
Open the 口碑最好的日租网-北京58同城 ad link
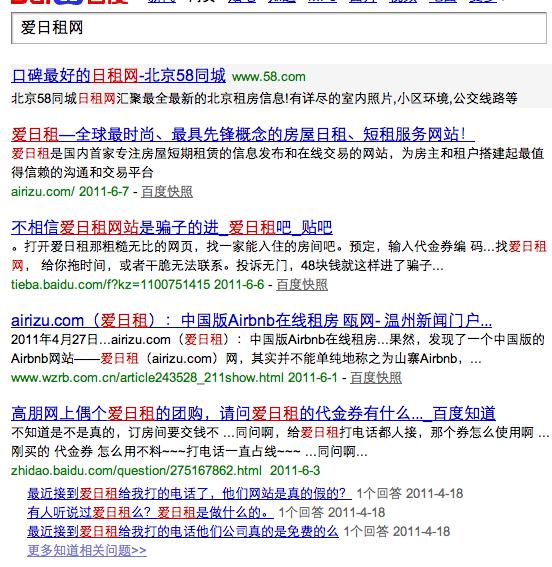(x=119, y=76)
